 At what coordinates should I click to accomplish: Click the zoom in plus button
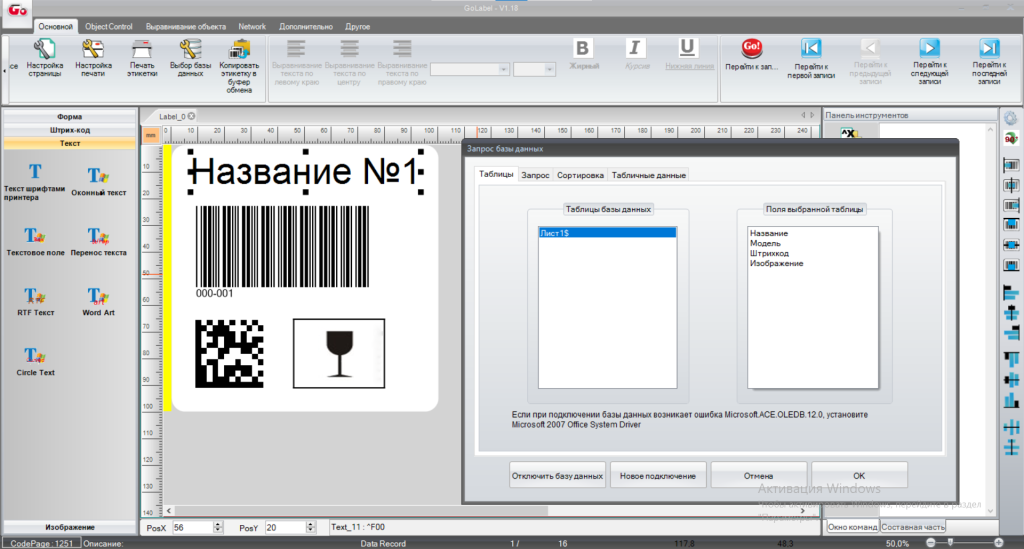[x=999, y=543]
